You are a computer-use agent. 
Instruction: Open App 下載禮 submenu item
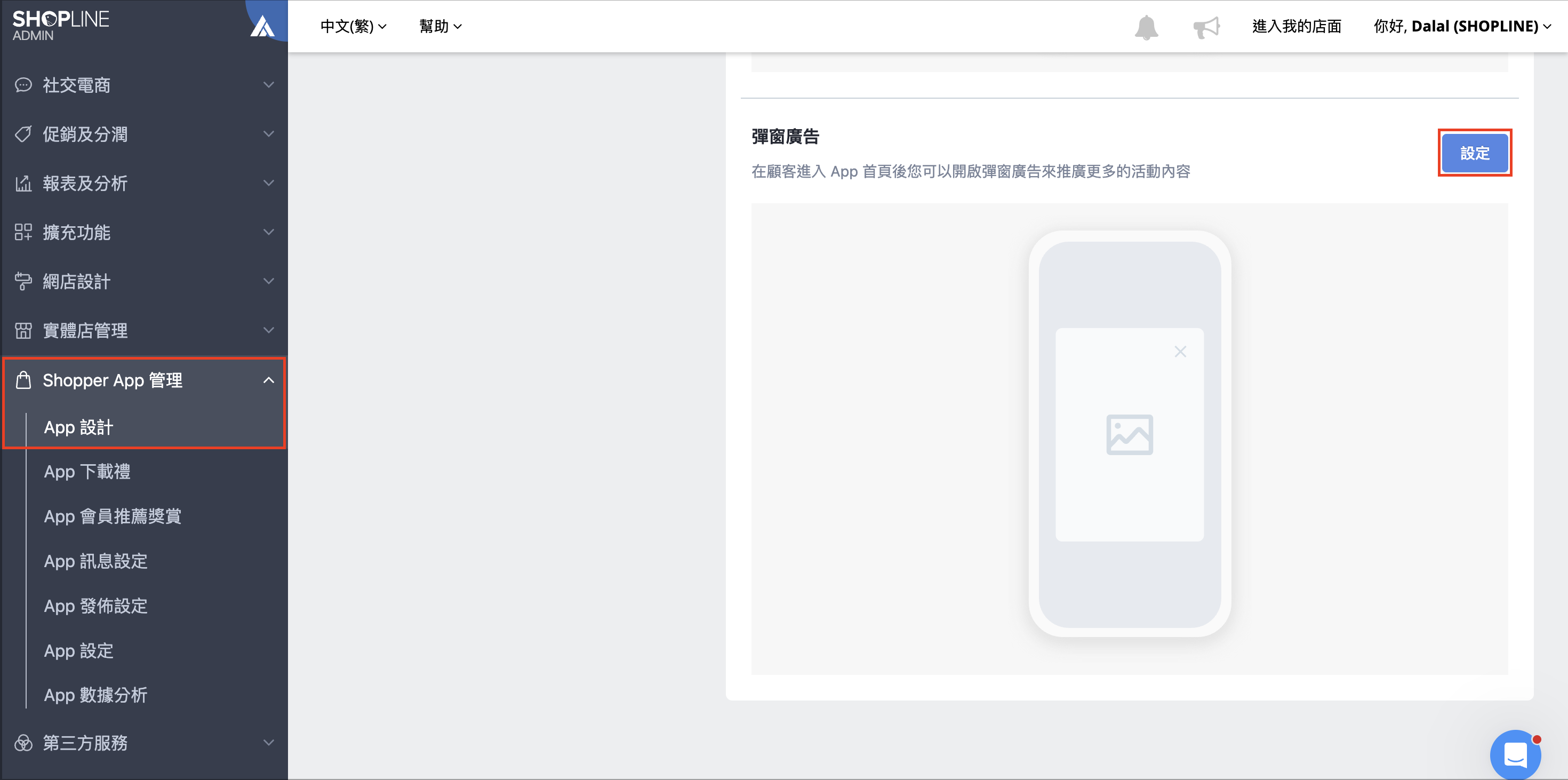pyautogui.click(x=87, y=471)
